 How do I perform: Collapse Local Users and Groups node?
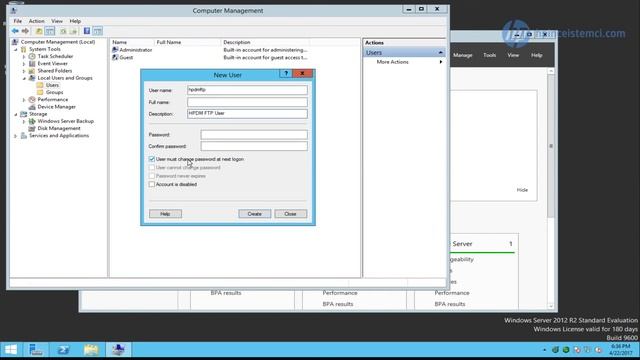tap(24, 78)
